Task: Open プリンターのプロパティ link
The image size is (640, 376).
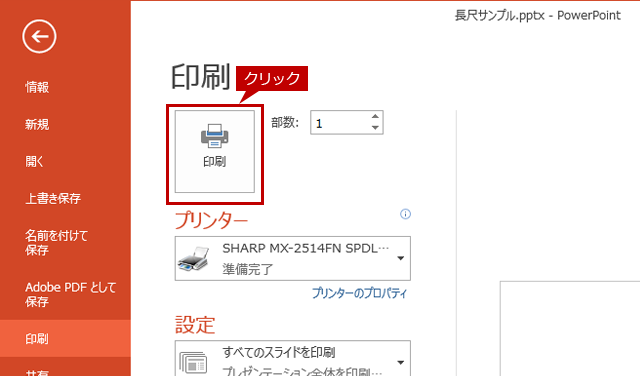Action: 360,293
